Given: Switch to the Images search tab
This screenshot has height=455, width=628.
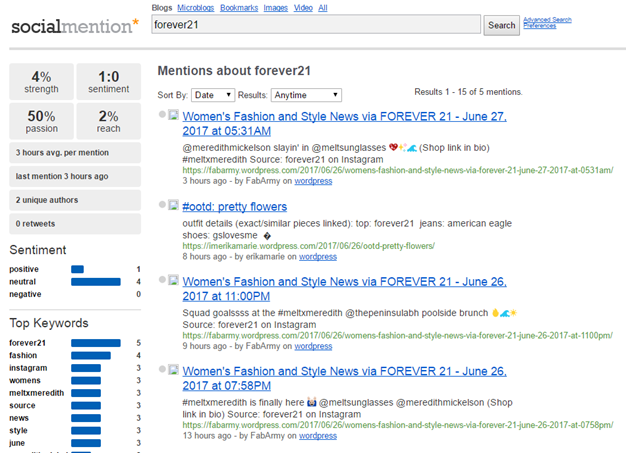Looking at the screenshot, I should coord(276,8).
